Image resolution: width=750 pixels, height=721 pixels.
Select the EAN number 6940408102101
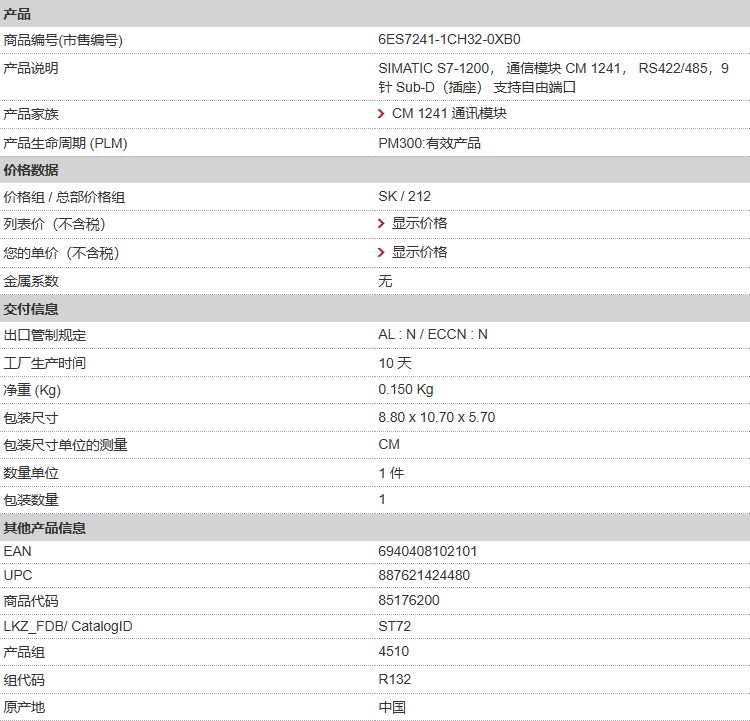tap(428, 551)
